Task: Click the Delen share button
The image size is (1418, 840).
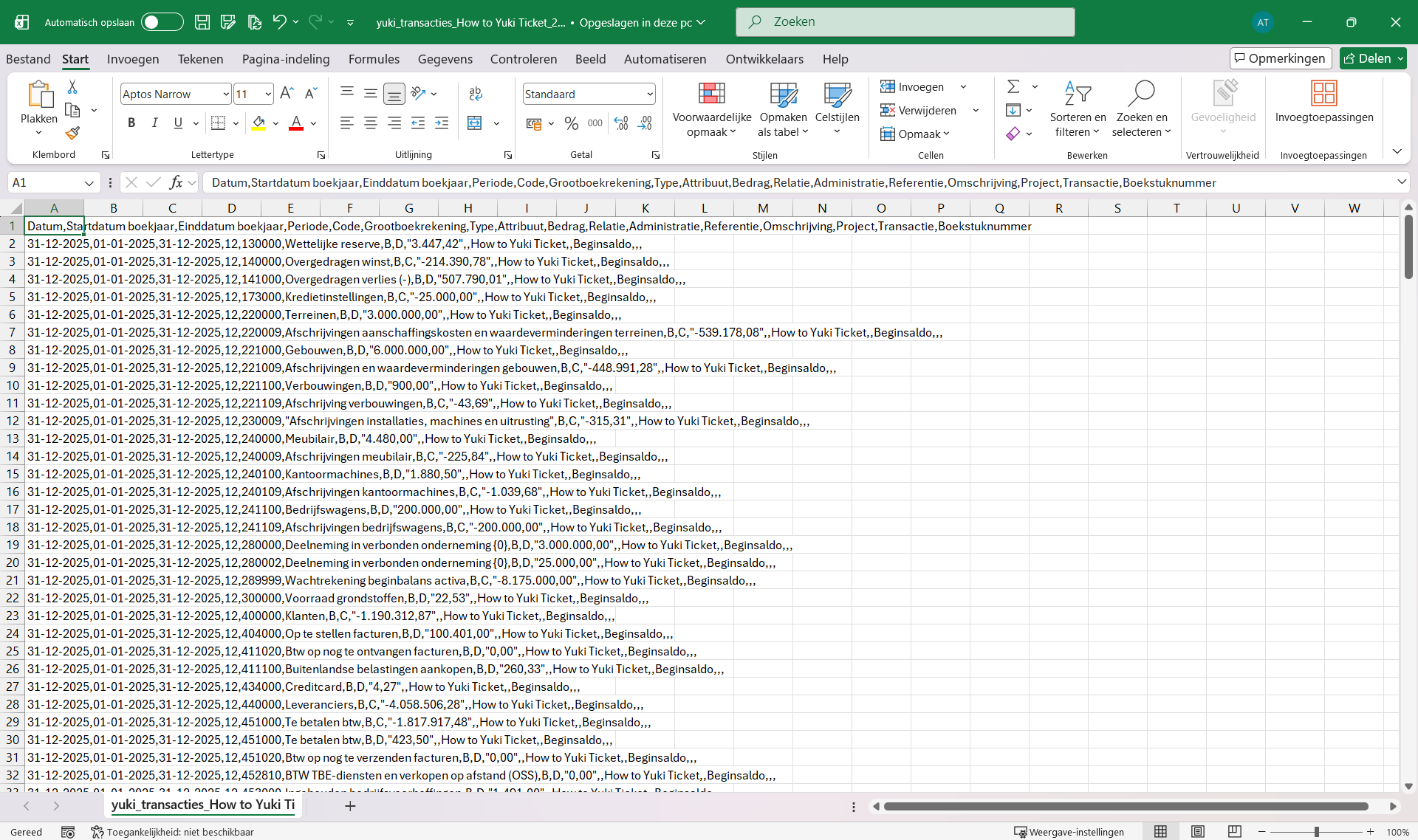Action: coord(1373,58)
